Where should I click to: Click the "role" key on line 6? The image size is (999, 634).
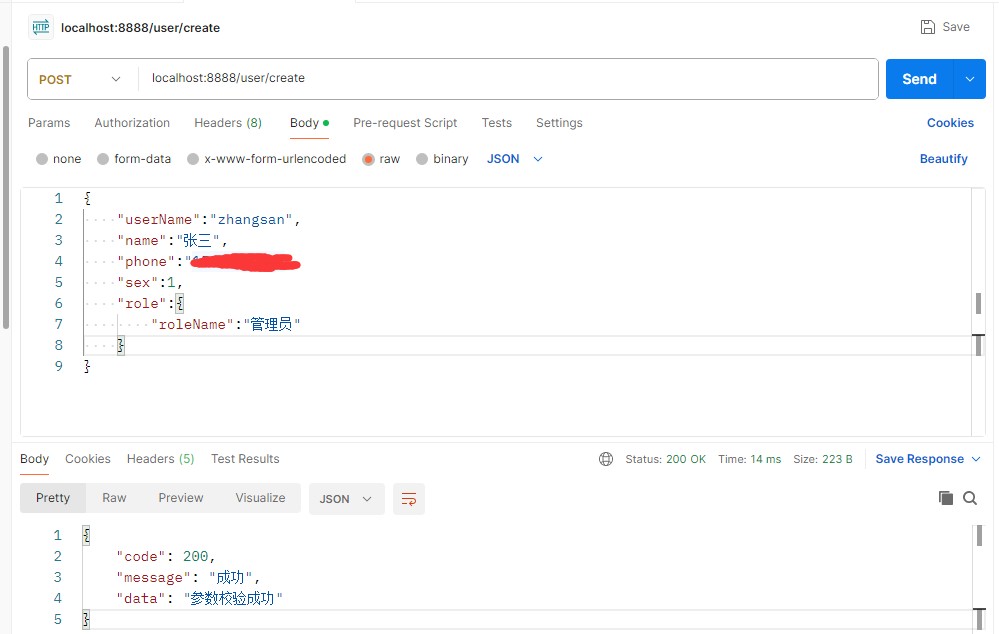tap(142, 303)
